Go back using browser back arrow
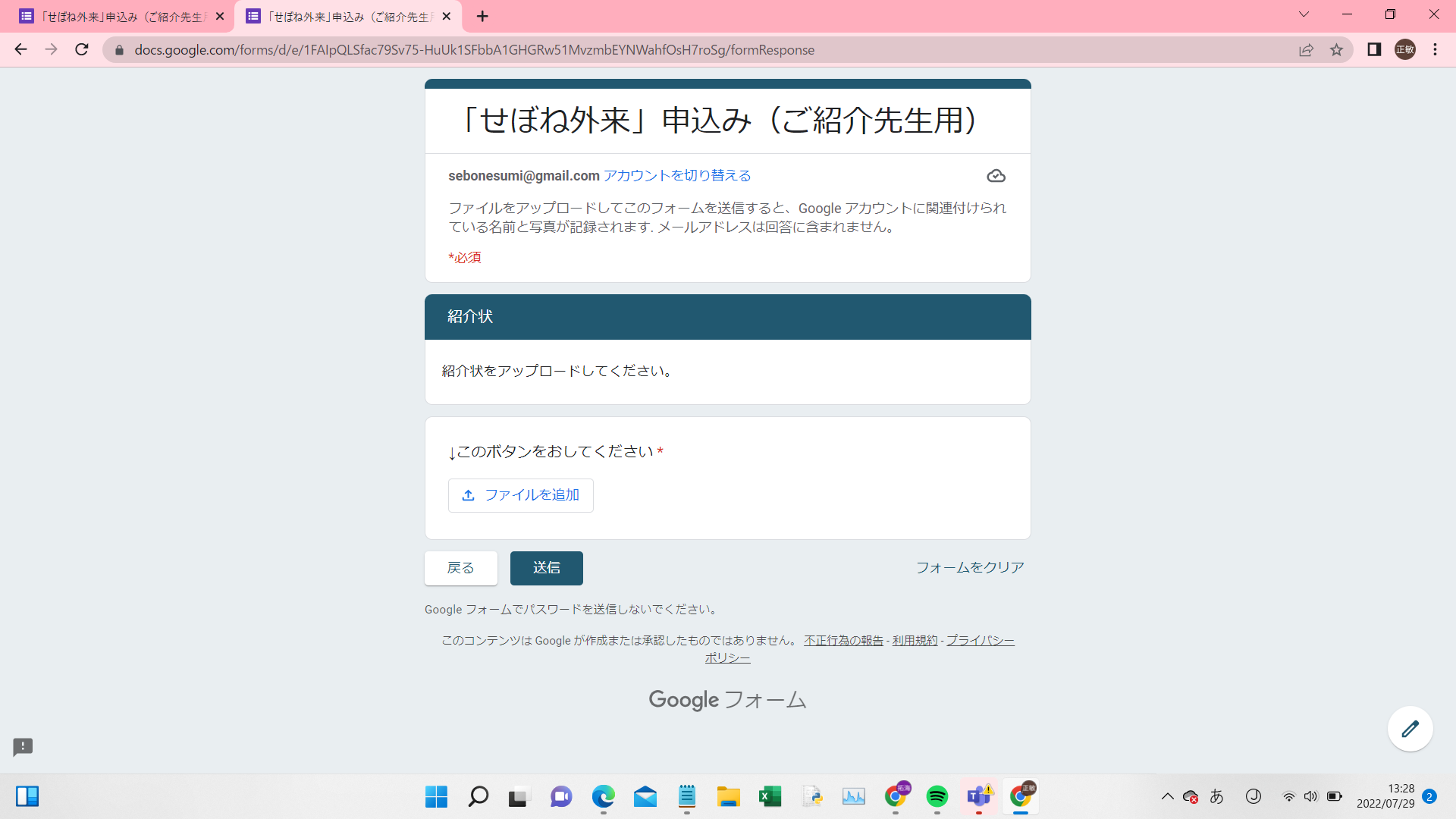This screenshot has width=1456, height=819. 20,50
